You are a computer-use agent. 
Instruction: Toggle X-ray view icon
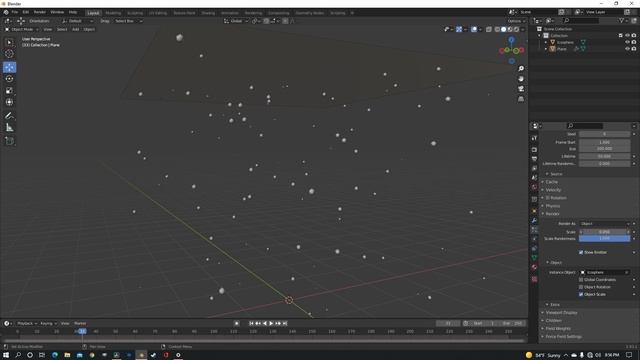point(489,29)
